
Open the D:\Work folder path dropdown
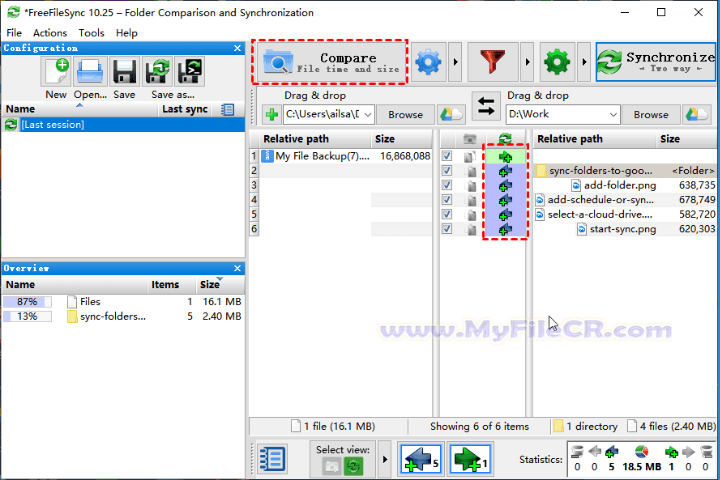point(613,114)
